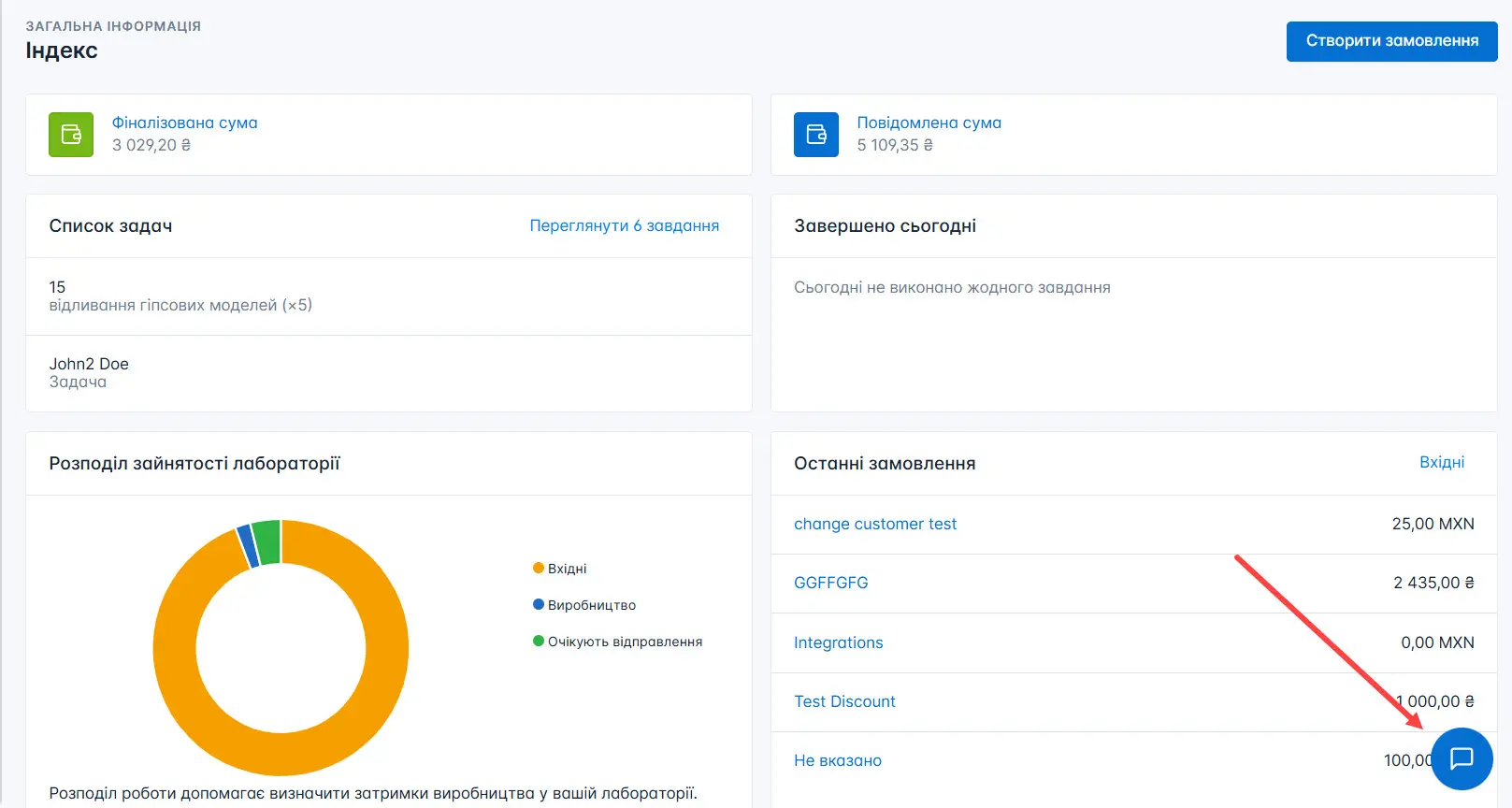Select the John2 Doe task row
This screenshot has height=808, width=1512.
pyautogui.click(x=89, y=372)
